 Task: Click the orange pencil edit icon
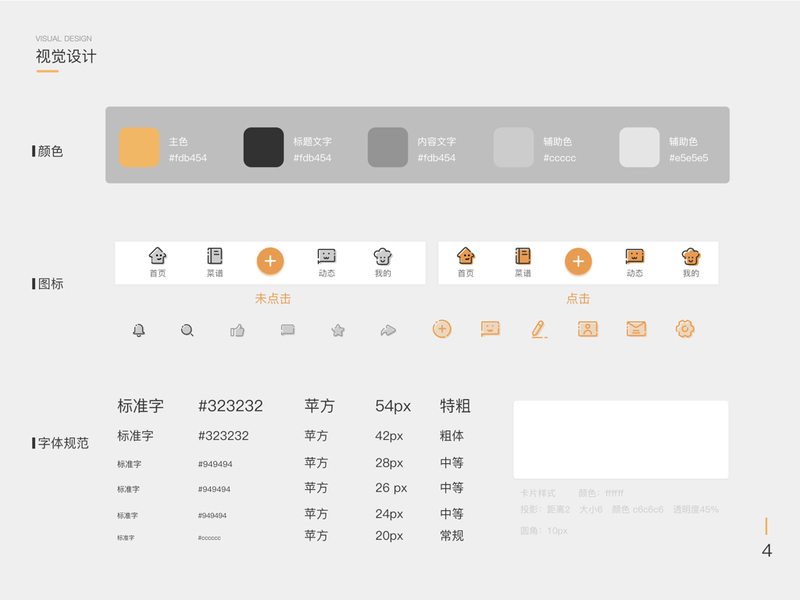(x=539, y=330)
